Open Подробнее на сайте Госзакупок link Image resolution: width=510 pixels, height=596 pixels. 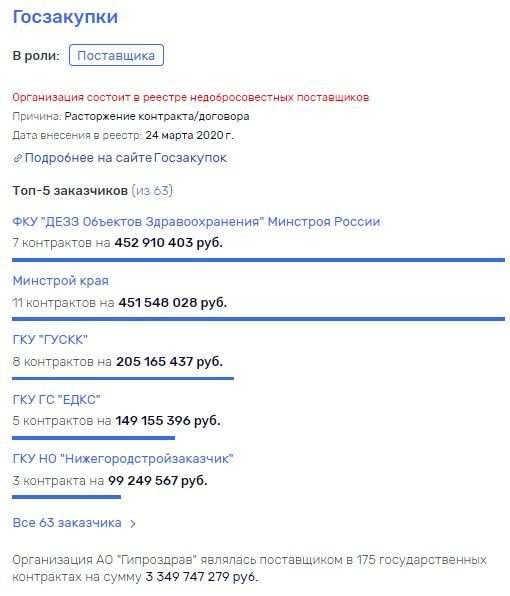tap(125, 158)
